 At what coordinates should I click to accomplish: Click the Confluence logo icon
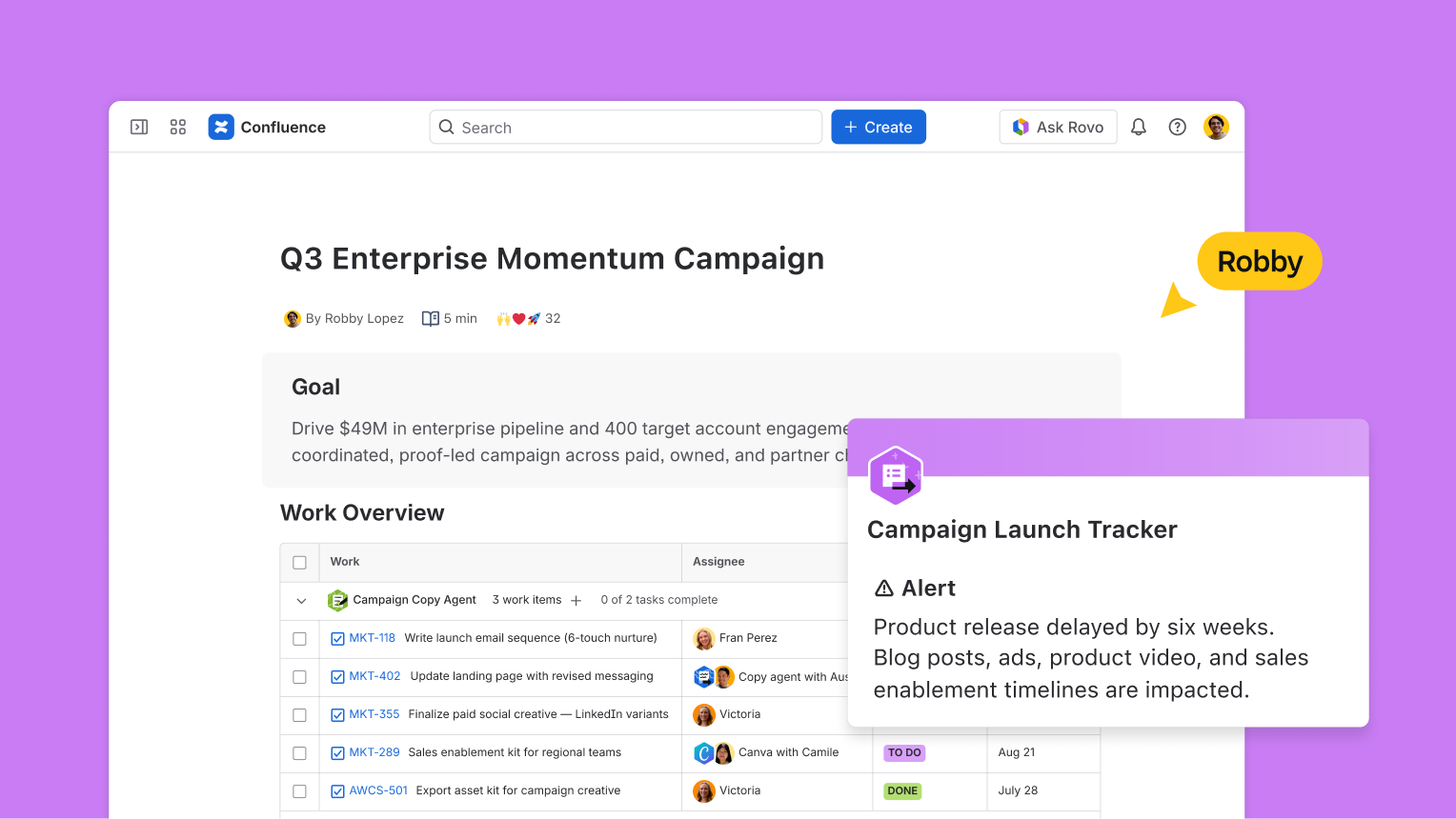pos(221,127)
